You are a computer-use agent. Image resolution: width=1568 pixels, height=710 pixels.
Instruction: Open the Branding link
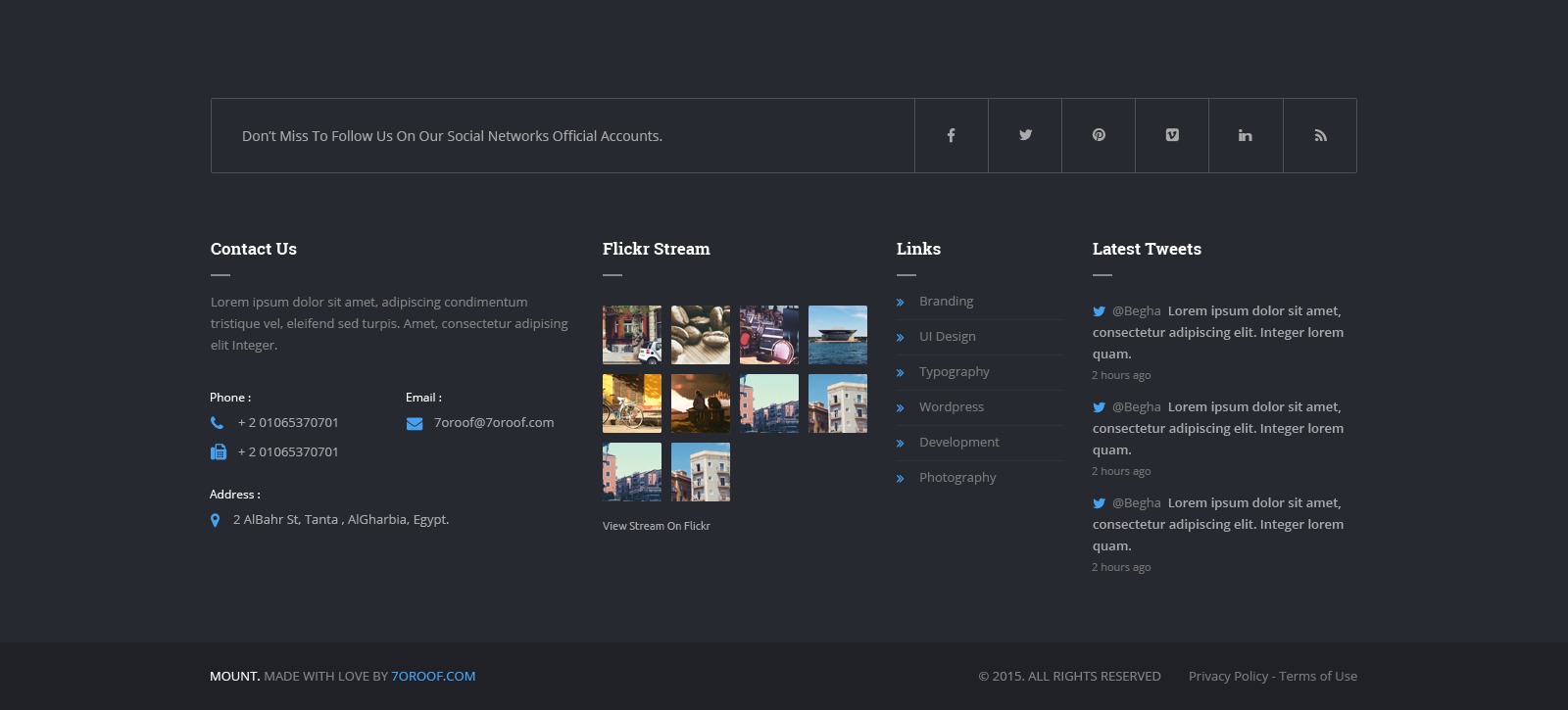(x=946, y=302)
